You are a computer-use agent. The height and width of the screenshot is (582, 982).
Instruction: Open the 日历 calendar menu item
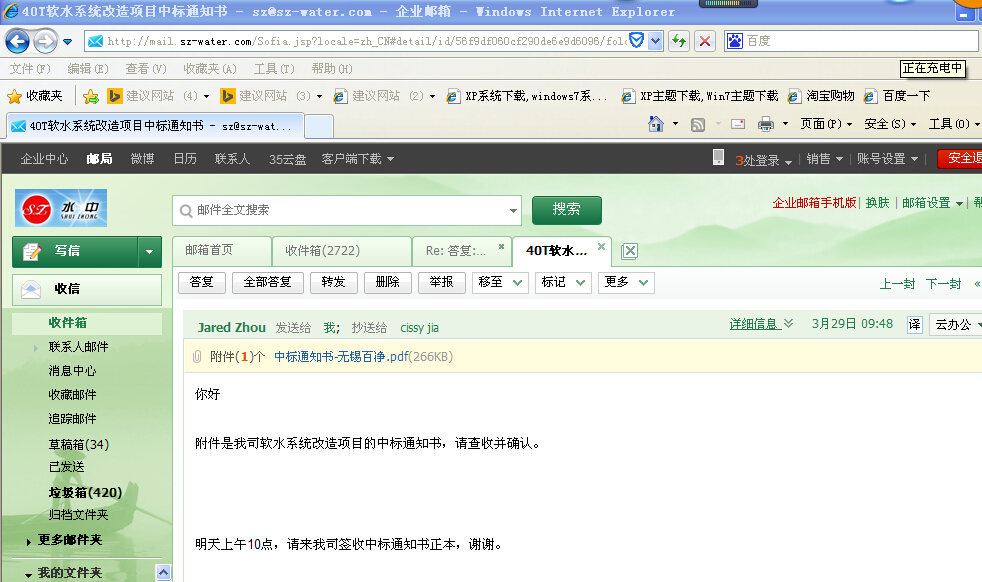185,159
